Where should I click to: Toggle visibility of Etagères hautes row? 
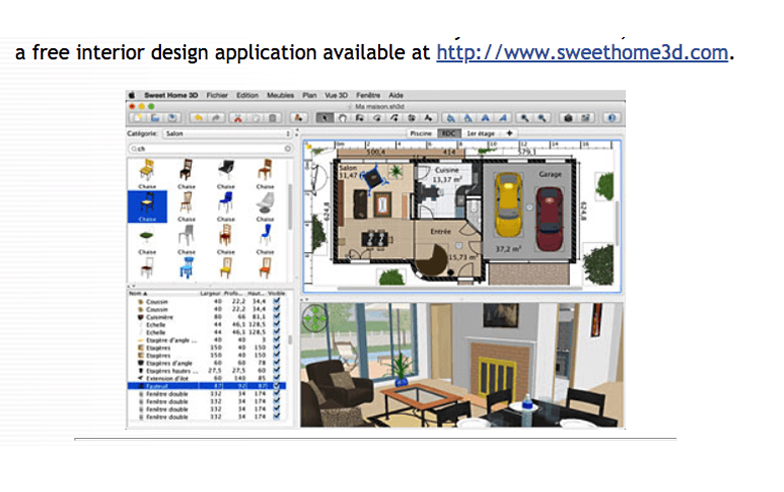point(276,371)
